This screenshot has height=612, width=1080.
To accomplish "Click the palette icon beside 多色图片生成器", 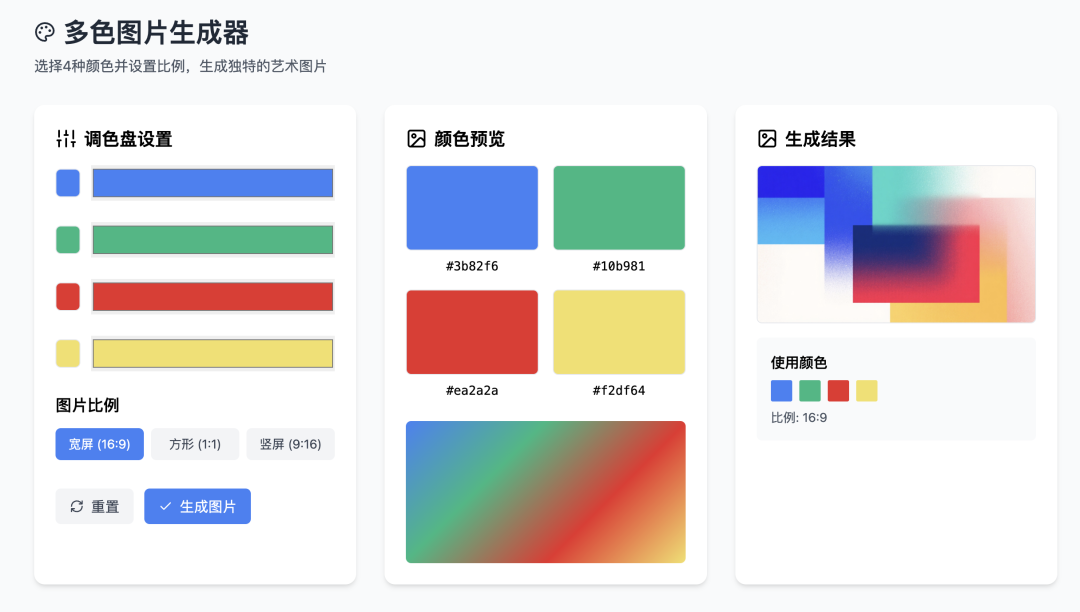I will [x=45, y=32].
